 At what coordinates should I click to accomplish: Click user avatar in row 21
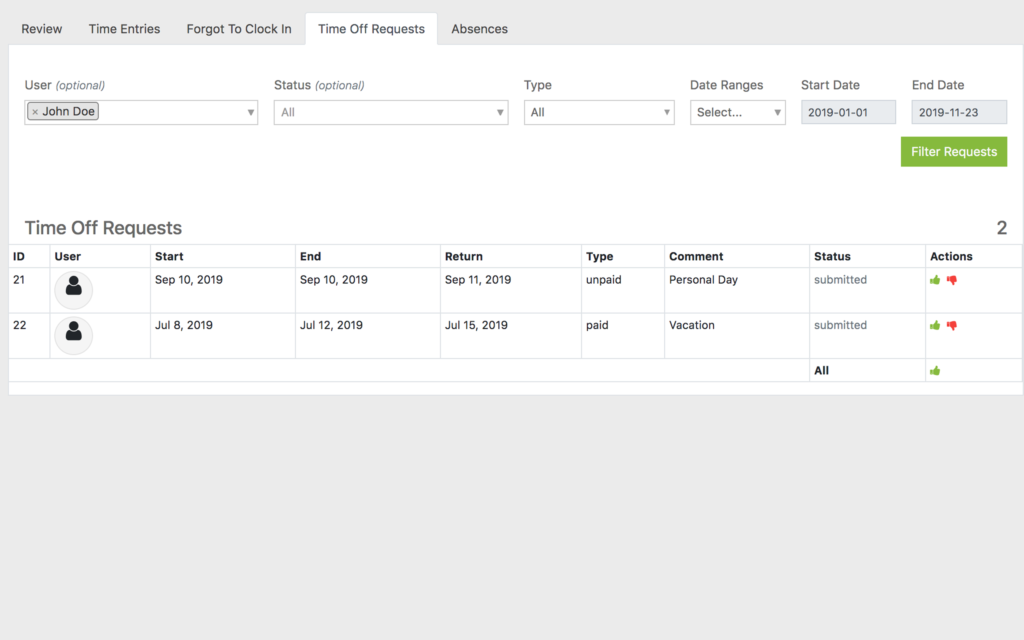tap(73, 289)
